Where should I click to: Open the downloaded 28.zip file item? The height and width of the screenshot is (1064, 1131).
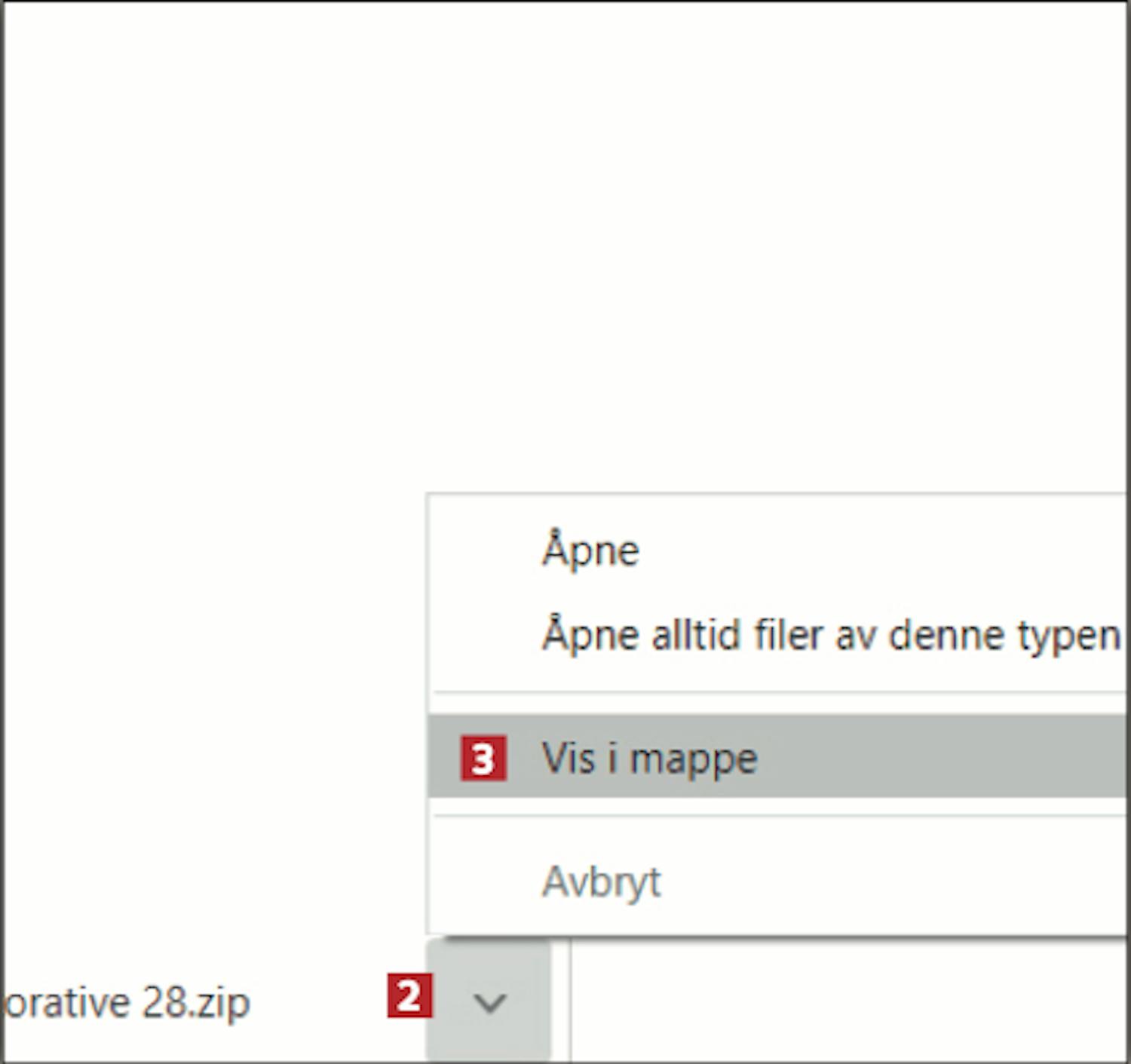128,1003
